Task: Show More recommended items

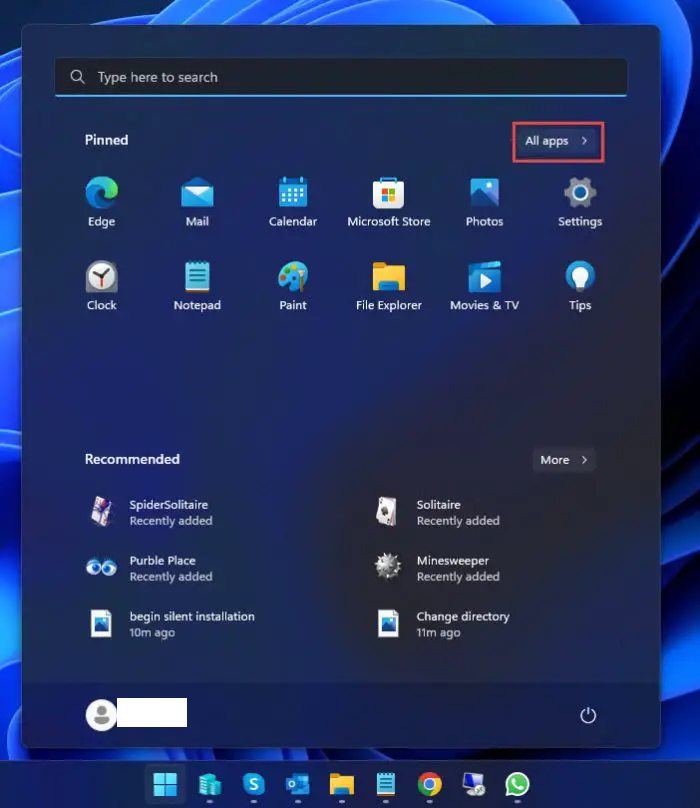Action: pos(564,460)
